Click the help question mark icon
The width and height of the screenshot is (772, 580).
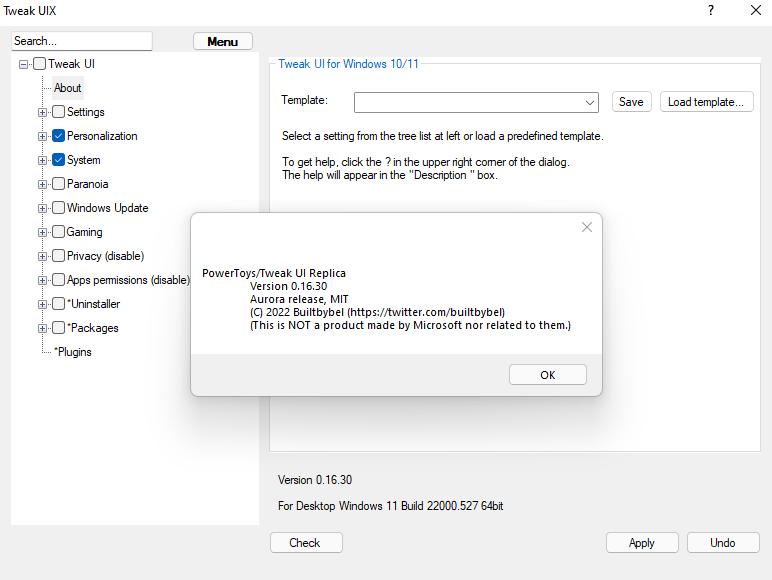(x=710, y=10)
